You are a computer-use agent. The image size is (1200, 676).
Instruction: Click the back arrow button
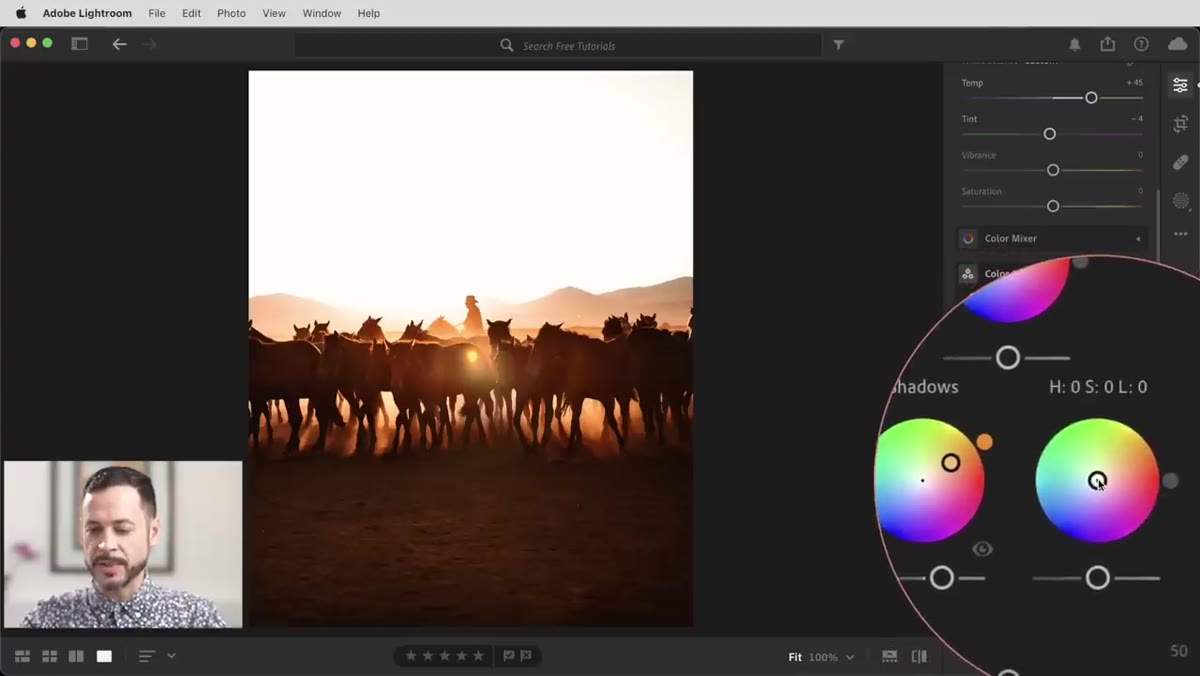click(x=119, y=44)
